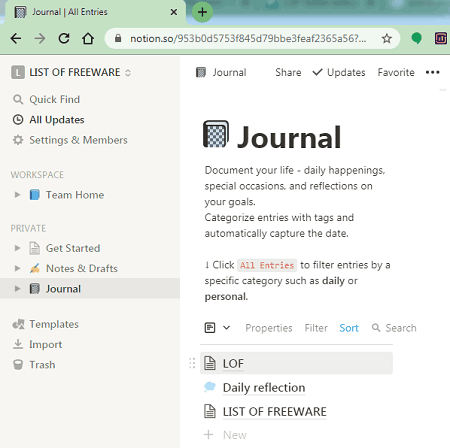Click the browser back arrow
The image size is (450, 448).
[x=16, y=39]
